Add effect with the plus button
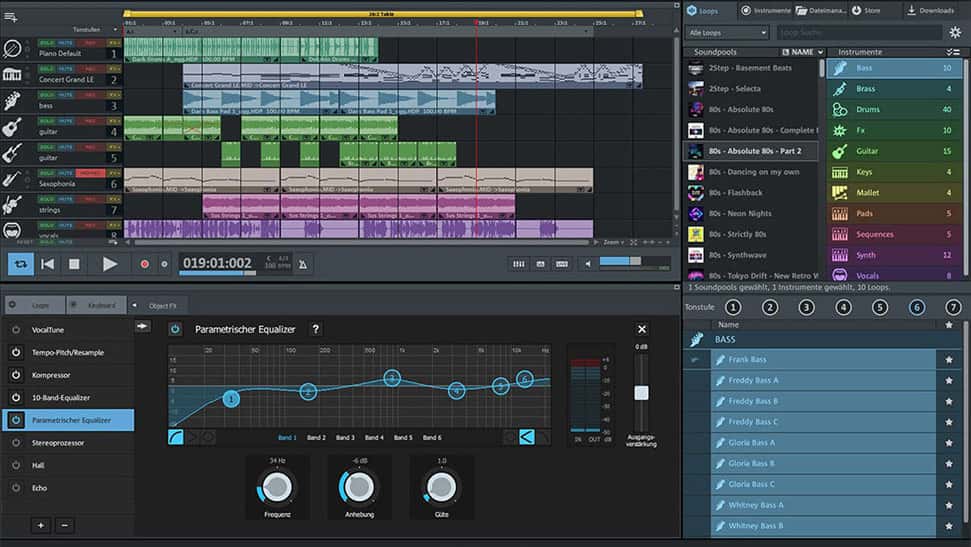 coord(41,526)
